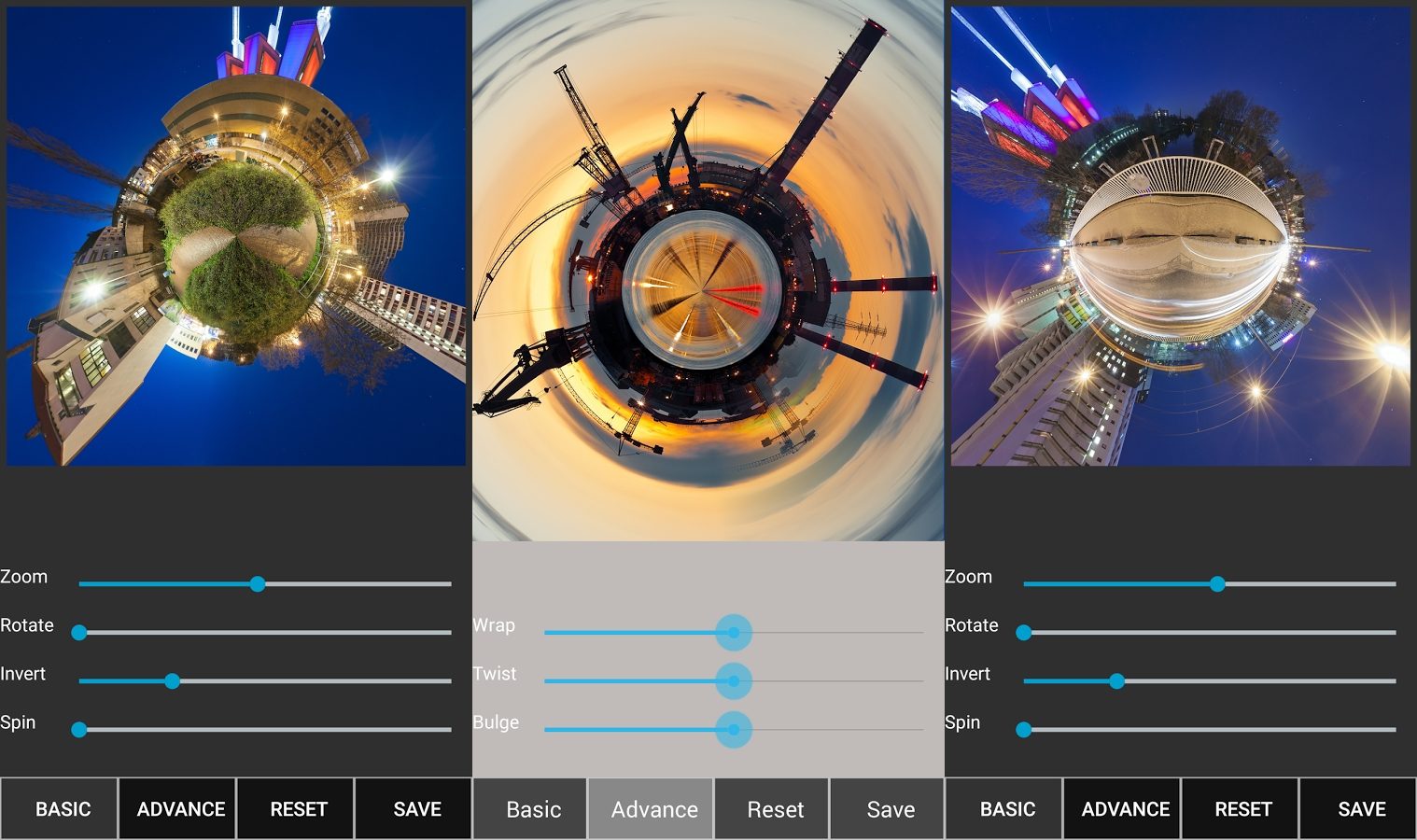Open BASIC tab in right panel
Screen dimensions: 1417x840
point(1004,808)
